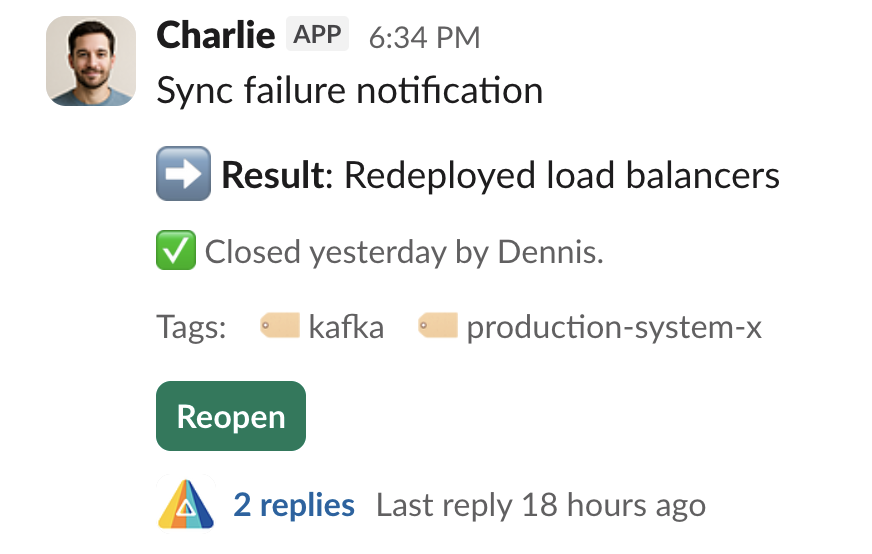Screen dimensions: 872x554
Task: Click the APP badge next to Charlie
Action: point(317,35)
